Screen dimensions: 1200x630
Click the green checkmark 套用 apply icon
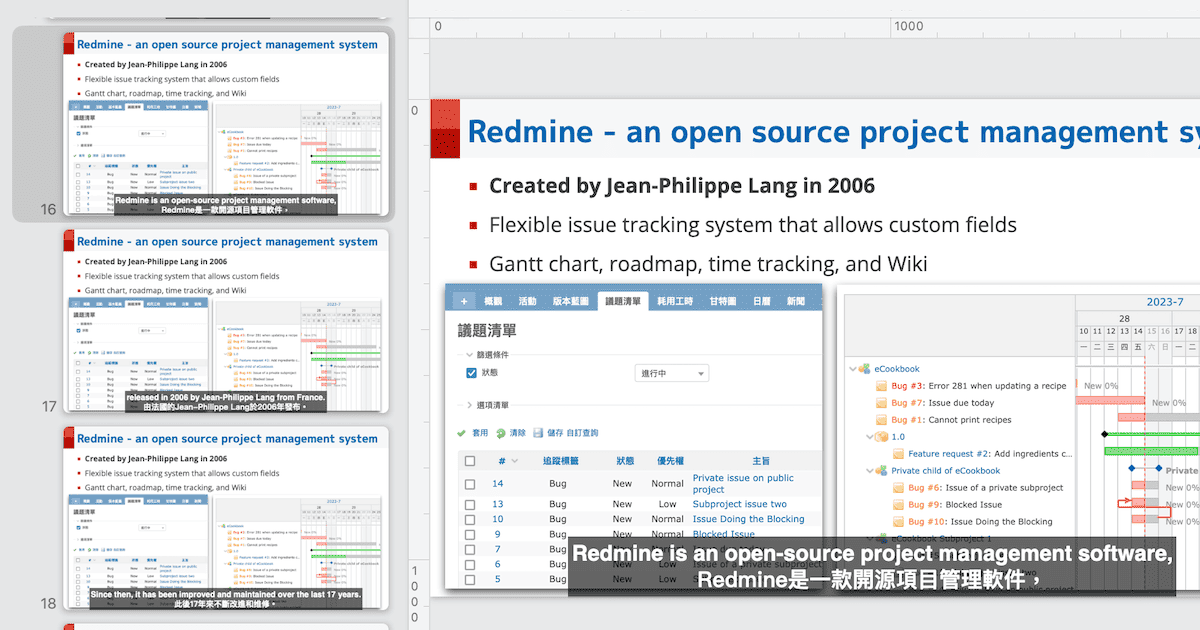pos(461,433)
